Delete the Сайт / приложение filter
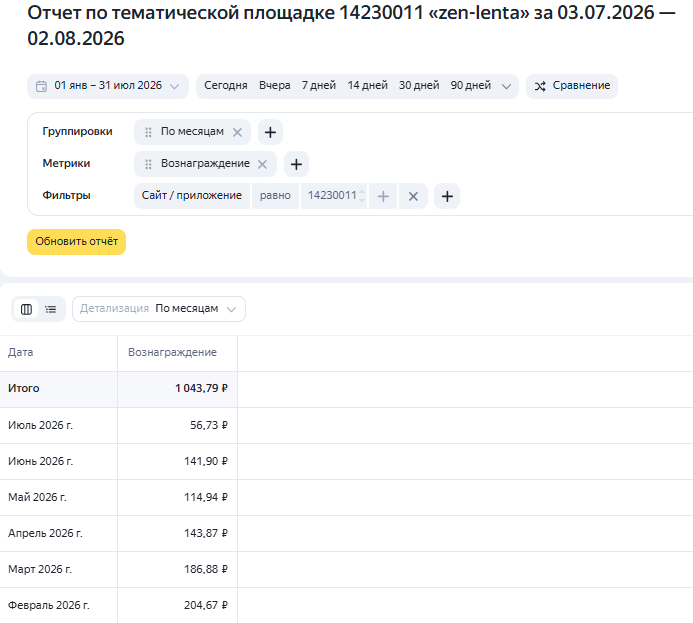Viewport: 693px width, 623px height. point(413,196)
